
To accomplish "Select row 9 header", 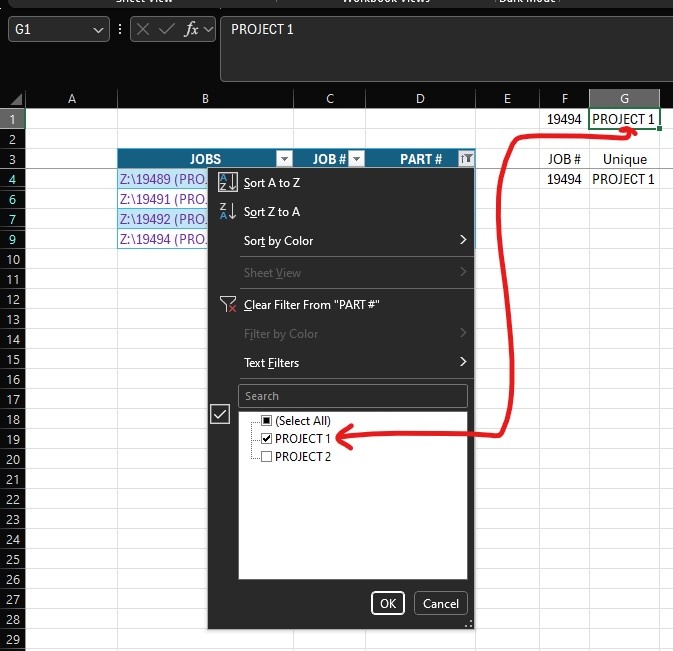I will [x=12, y=239].
